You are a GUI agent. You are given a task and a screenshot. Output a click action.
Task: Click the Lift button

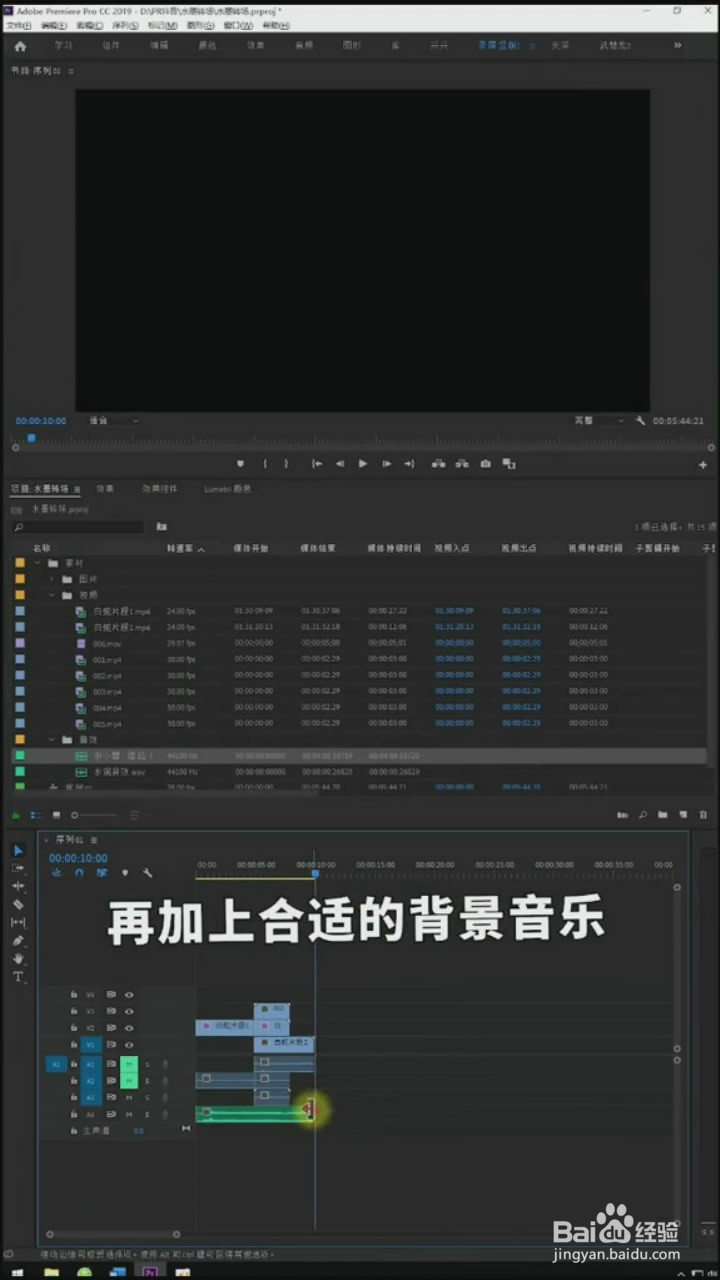click(x=438, y=464)
